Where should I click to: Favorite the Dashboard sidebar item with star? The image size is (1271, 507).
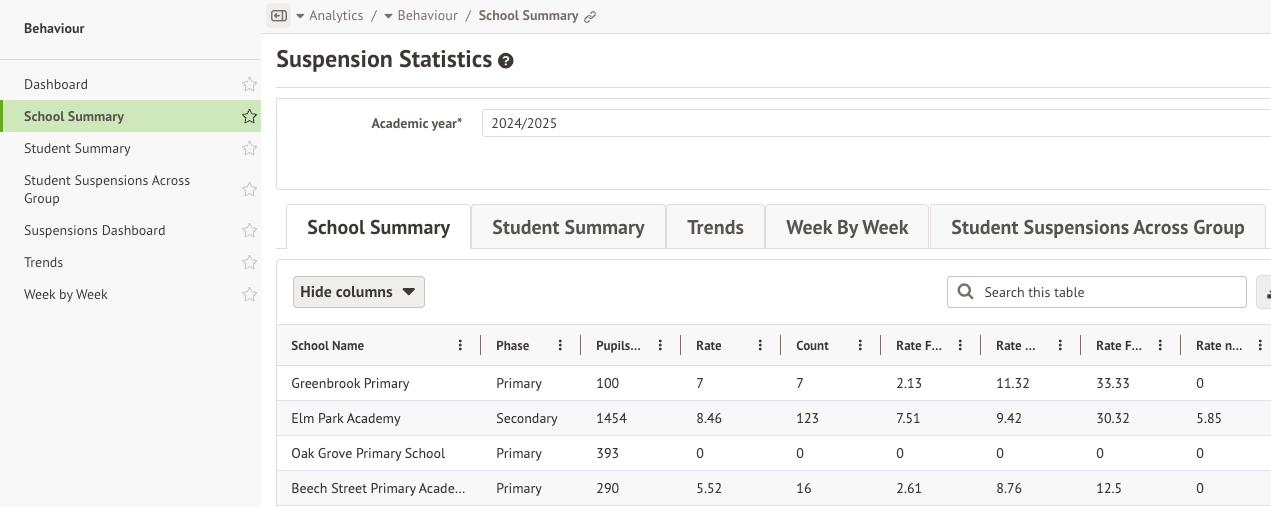tap(249, 85)
